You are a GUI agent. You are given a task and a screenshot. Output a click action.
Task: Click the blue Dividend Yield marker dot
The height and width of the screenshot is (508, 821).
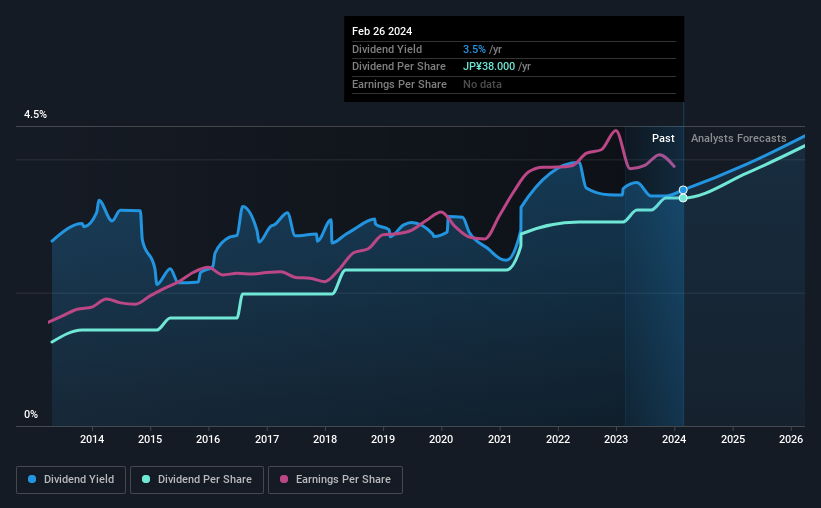[x=683, y=190]
